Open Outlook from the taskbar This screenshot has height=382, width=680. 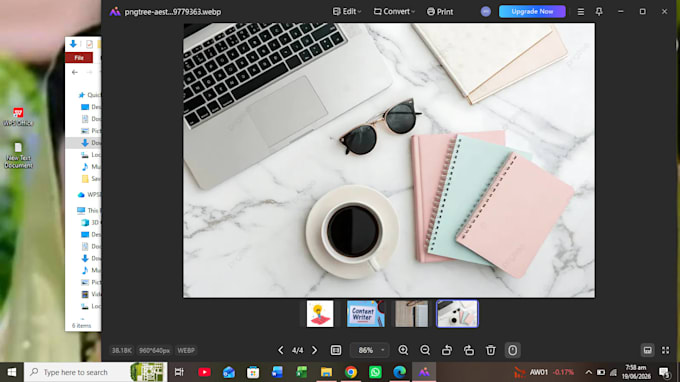click(x=229, y=372)
